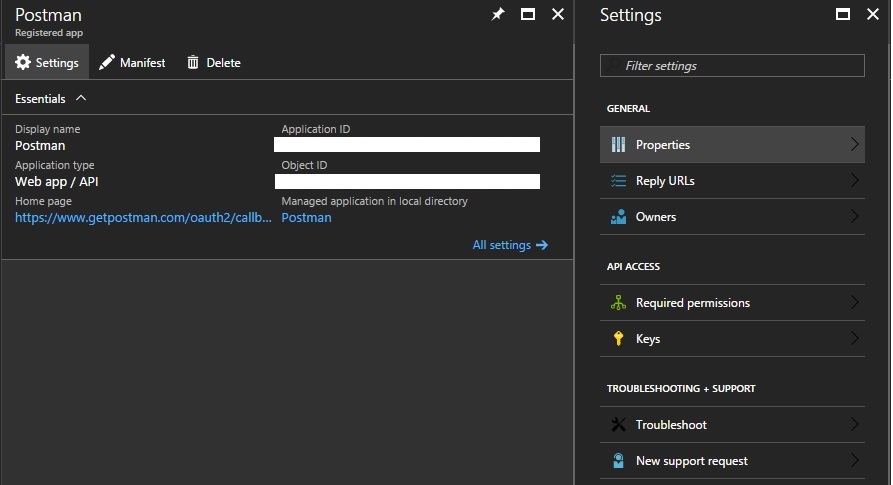This screenshot has width=893, height=485.
Task: Click the TROUBLESHOOTING + SUPPORT heading
Action: 681,388
